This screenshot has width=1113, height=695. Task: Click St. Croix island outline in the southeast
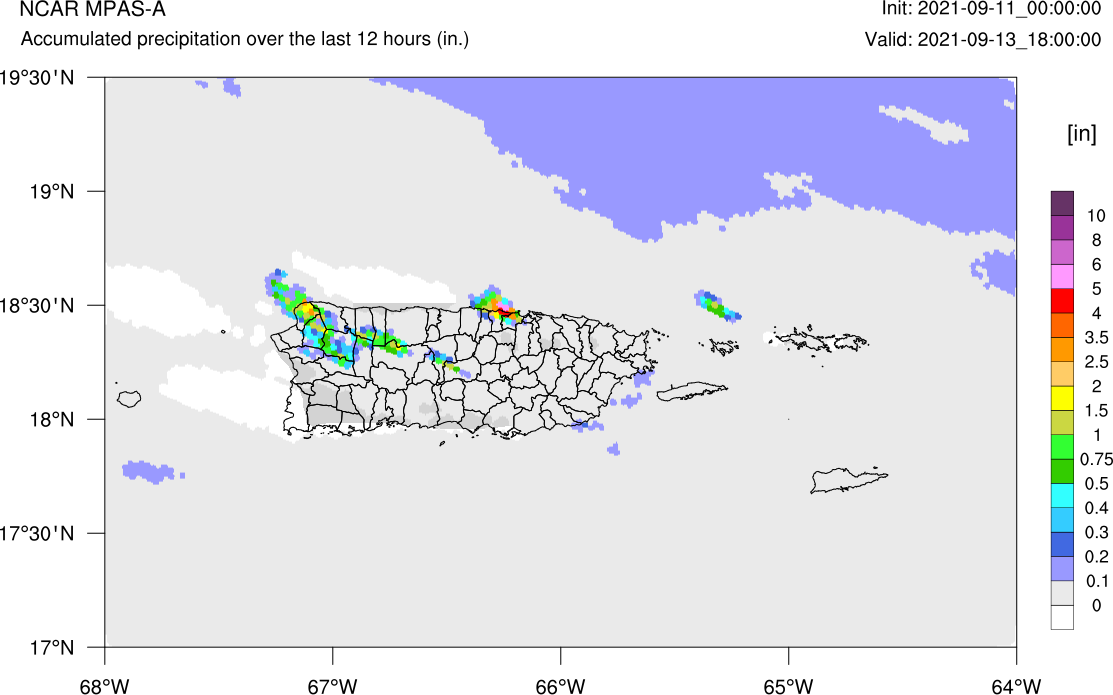[x=849, y=480]
